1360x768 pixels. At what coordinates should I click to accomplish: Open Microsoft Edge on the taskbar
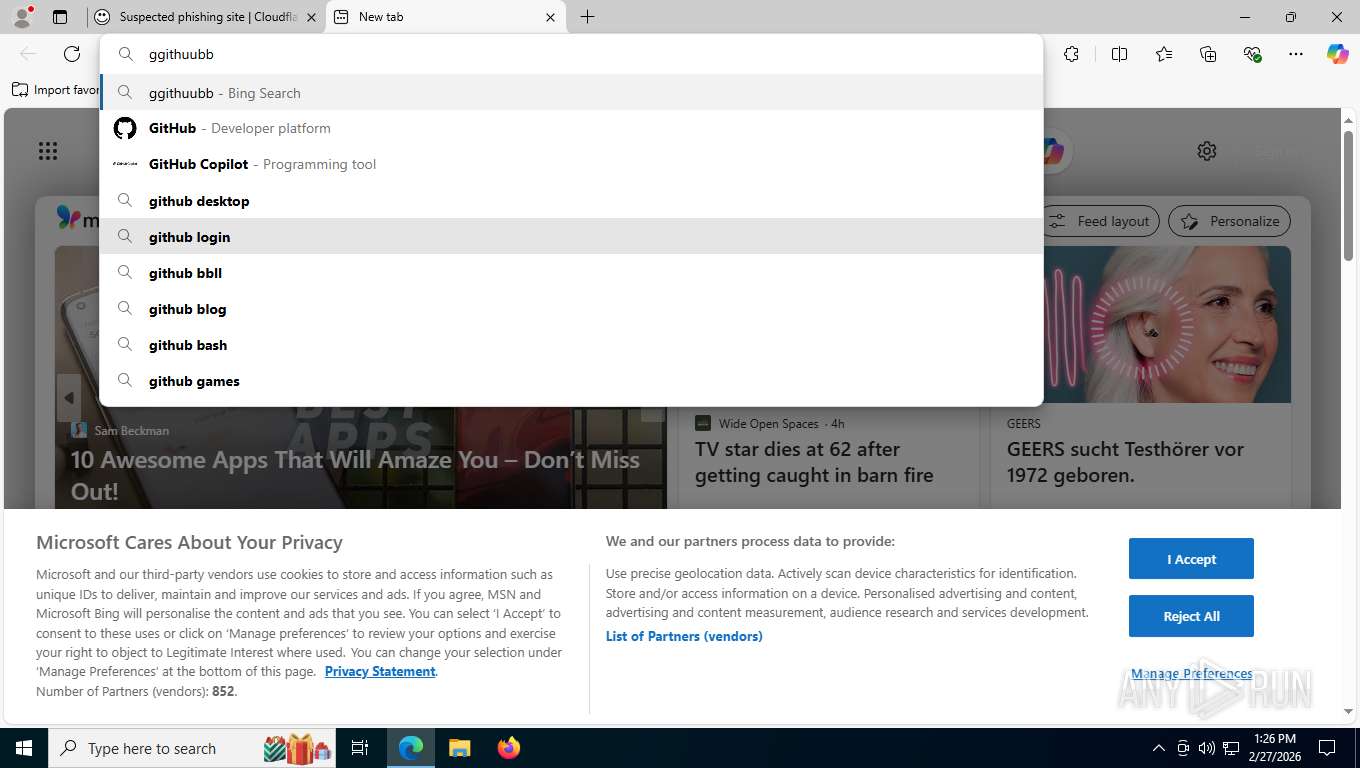[411, 748]
